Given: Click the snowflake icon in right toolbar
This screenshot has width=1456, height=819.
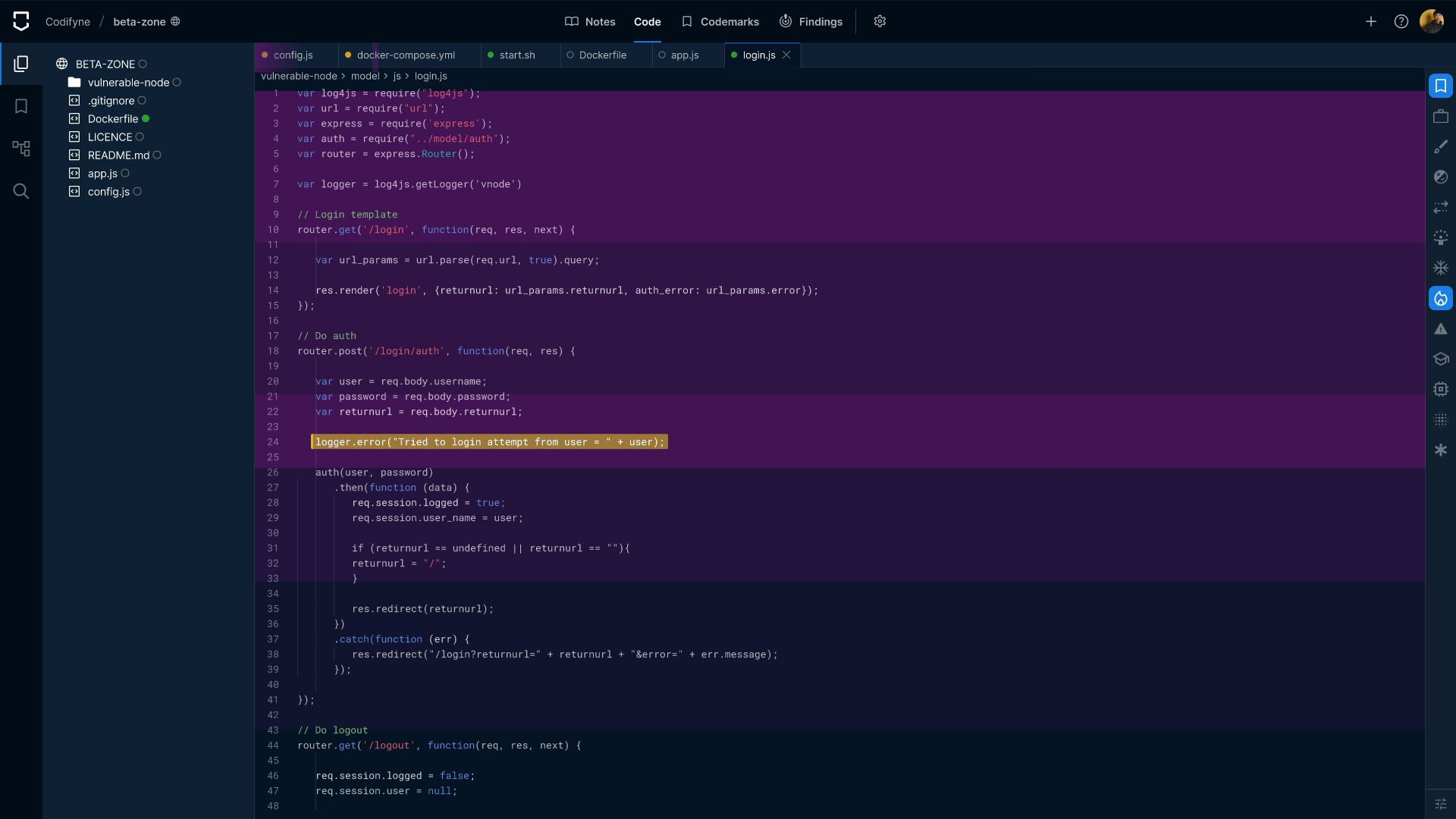Looking at the screenshot, I should (x=1441, y=268).
